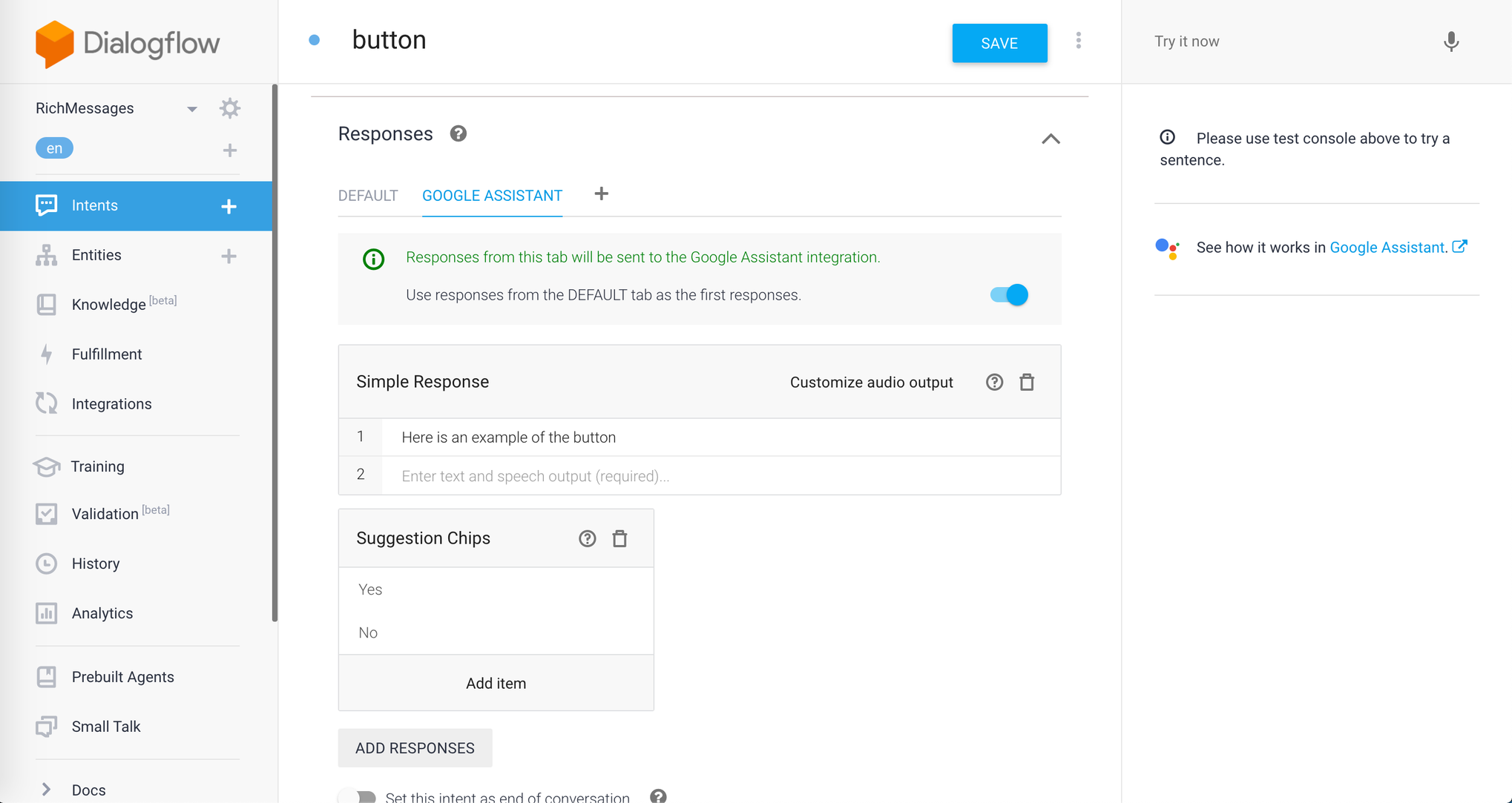Expand the Docs sidebar item
Screen dimensions: 1512x803
point(46,790)
